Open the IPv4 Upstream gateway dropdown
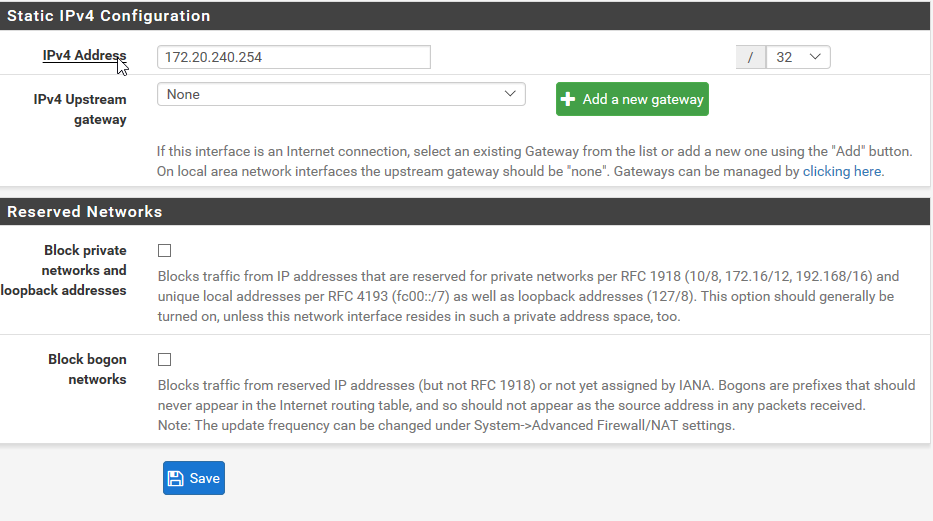The image size is (933, 521). (x=341, y=94)
